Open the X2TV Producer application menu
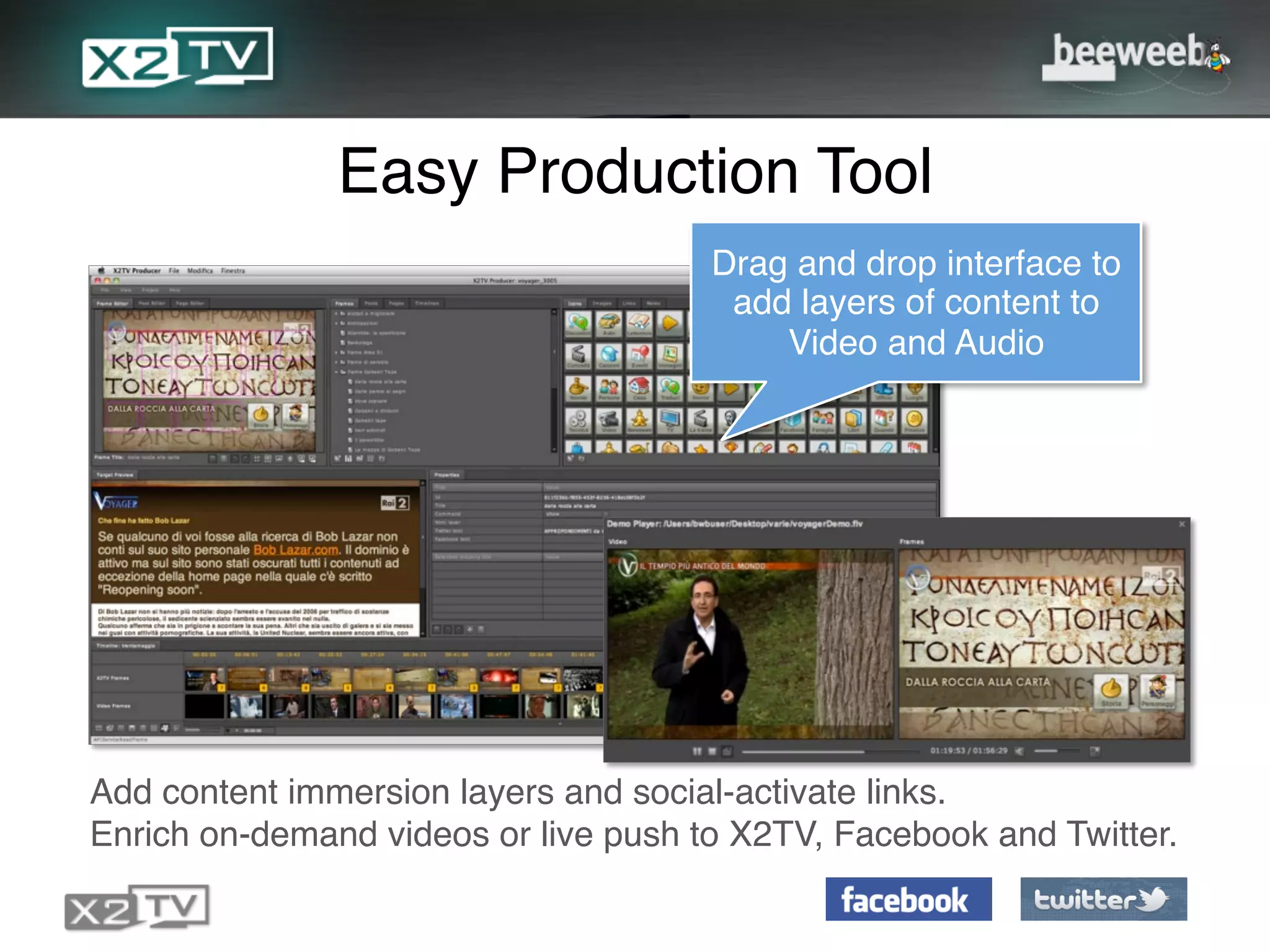The width and height of the screenshot is (1270, 952). pyautogui.click(x=136, y=271)
